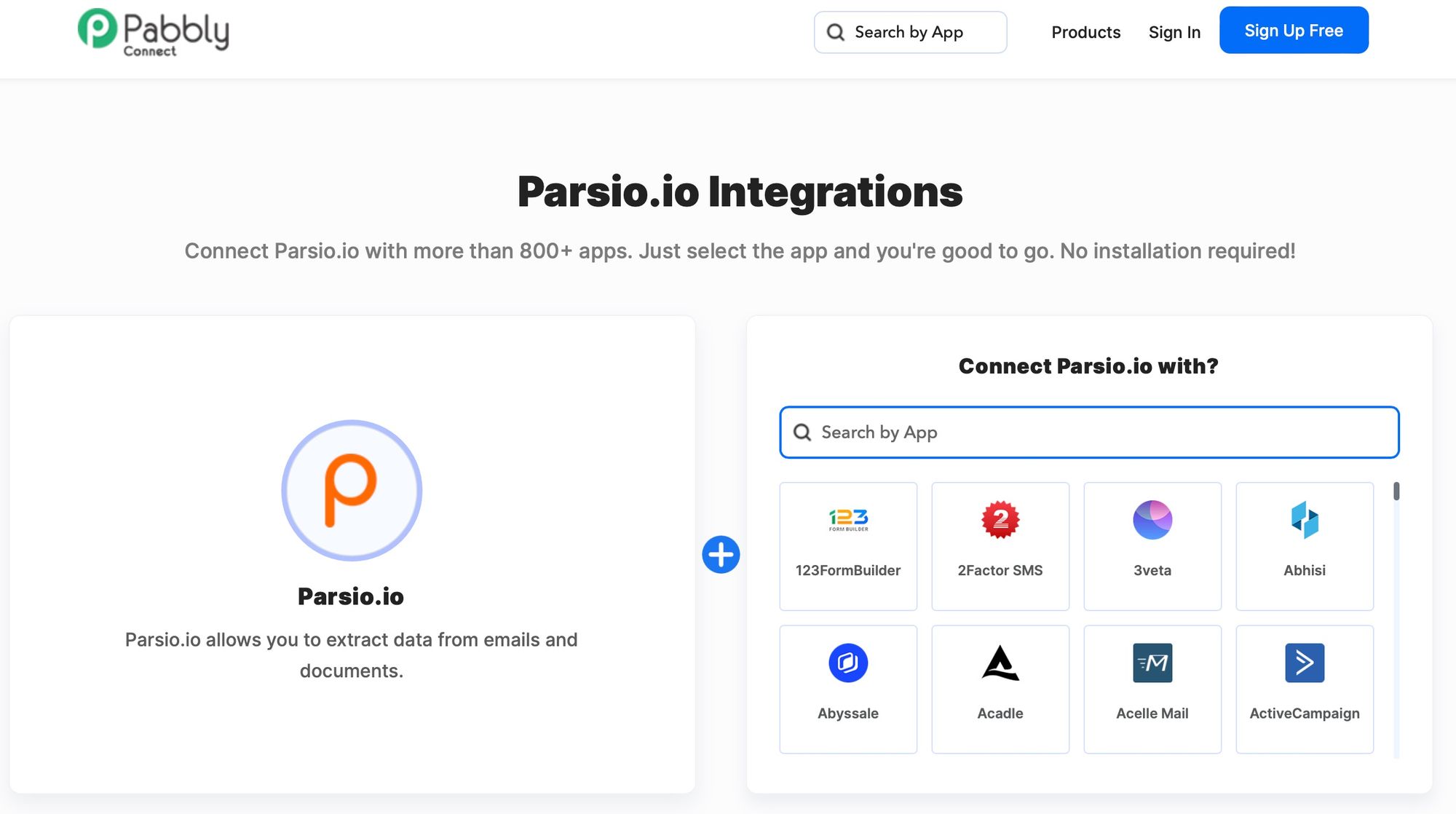Select the Acelle Mail app icon
Image resolution: width=1456 pixels, height=814 pixels.
(1152, 663)
